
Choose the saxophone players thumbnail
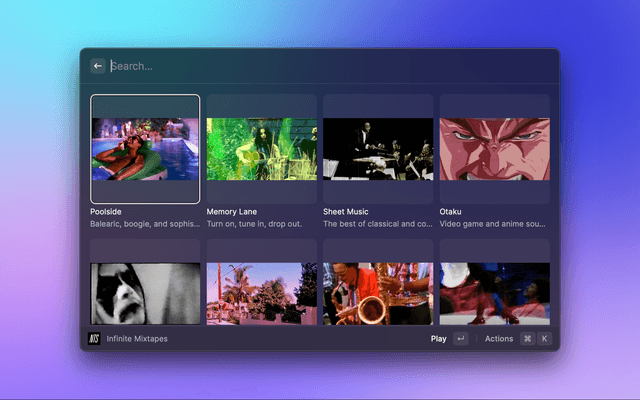(378, 293)
